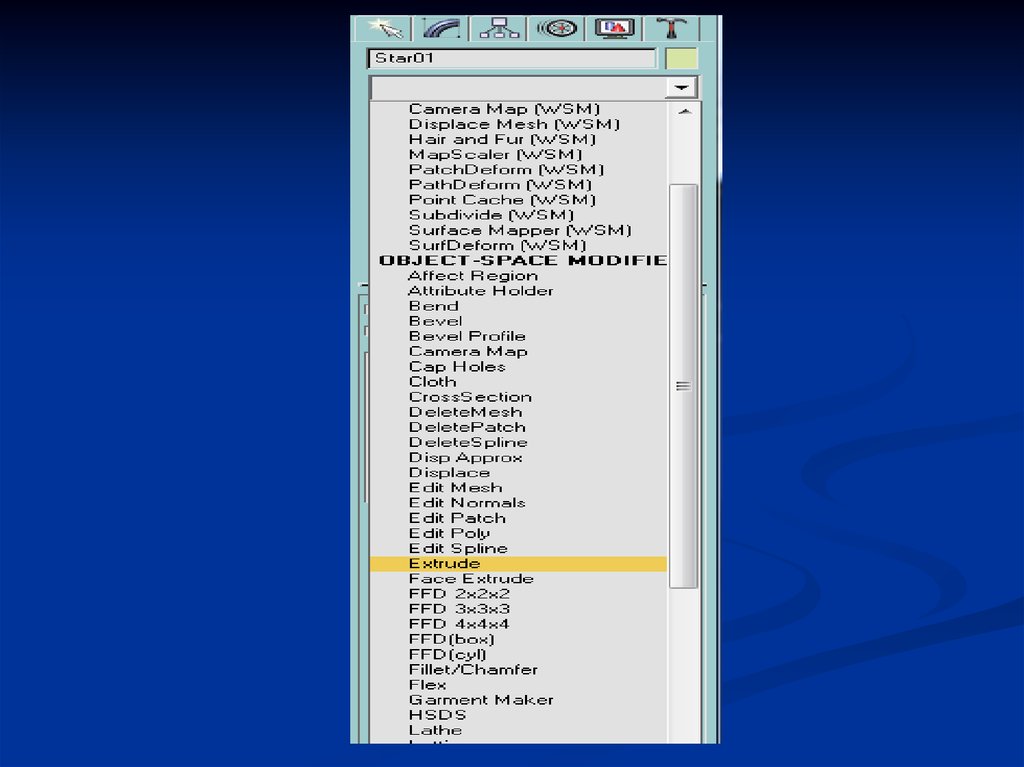Open the Hierarchy panel icon
This screenshot has width=1024, height=767.
[499, 28]
